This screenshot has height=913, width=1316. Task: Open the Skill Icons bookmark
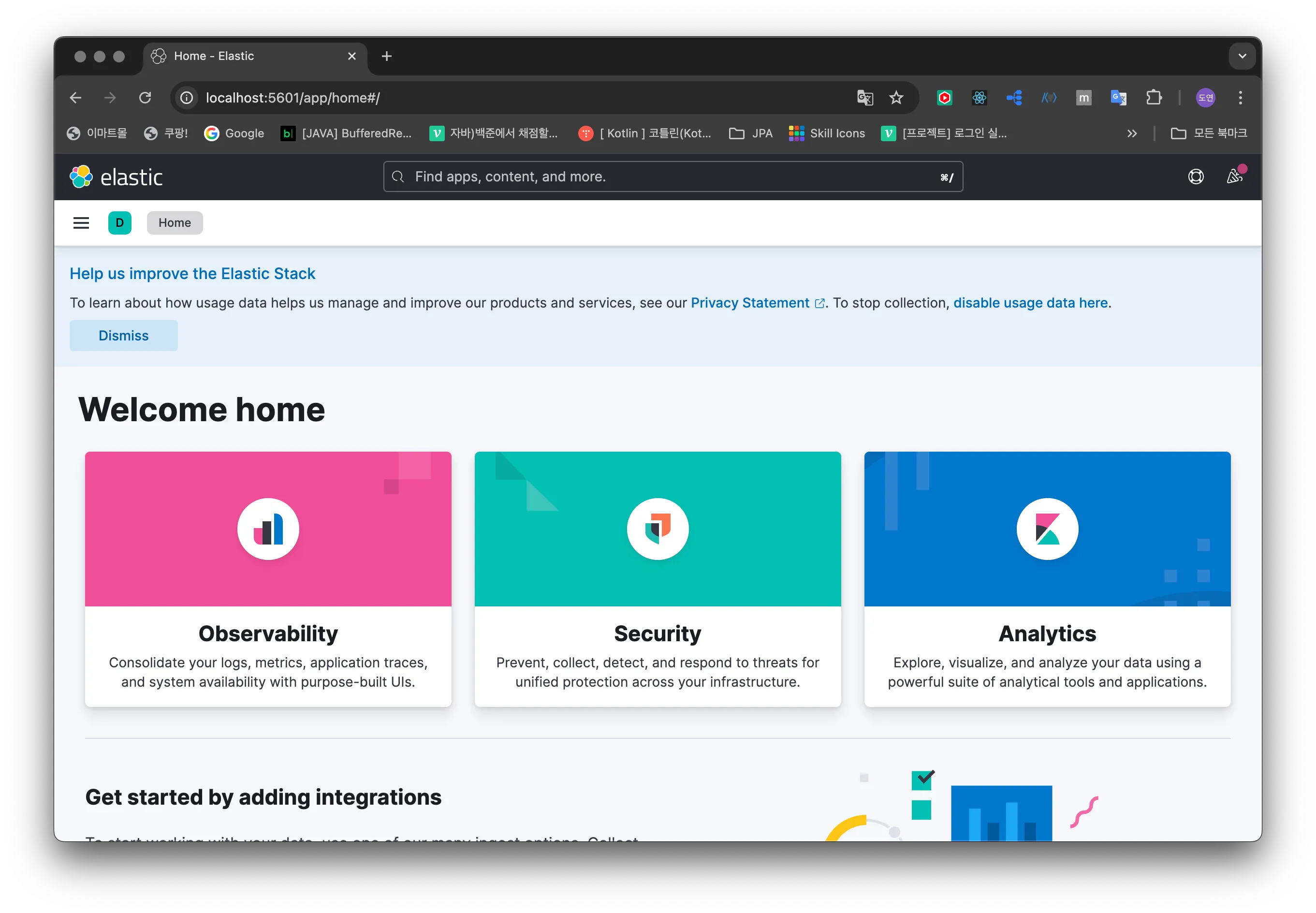pyautogui.click(x=827, y=133)
